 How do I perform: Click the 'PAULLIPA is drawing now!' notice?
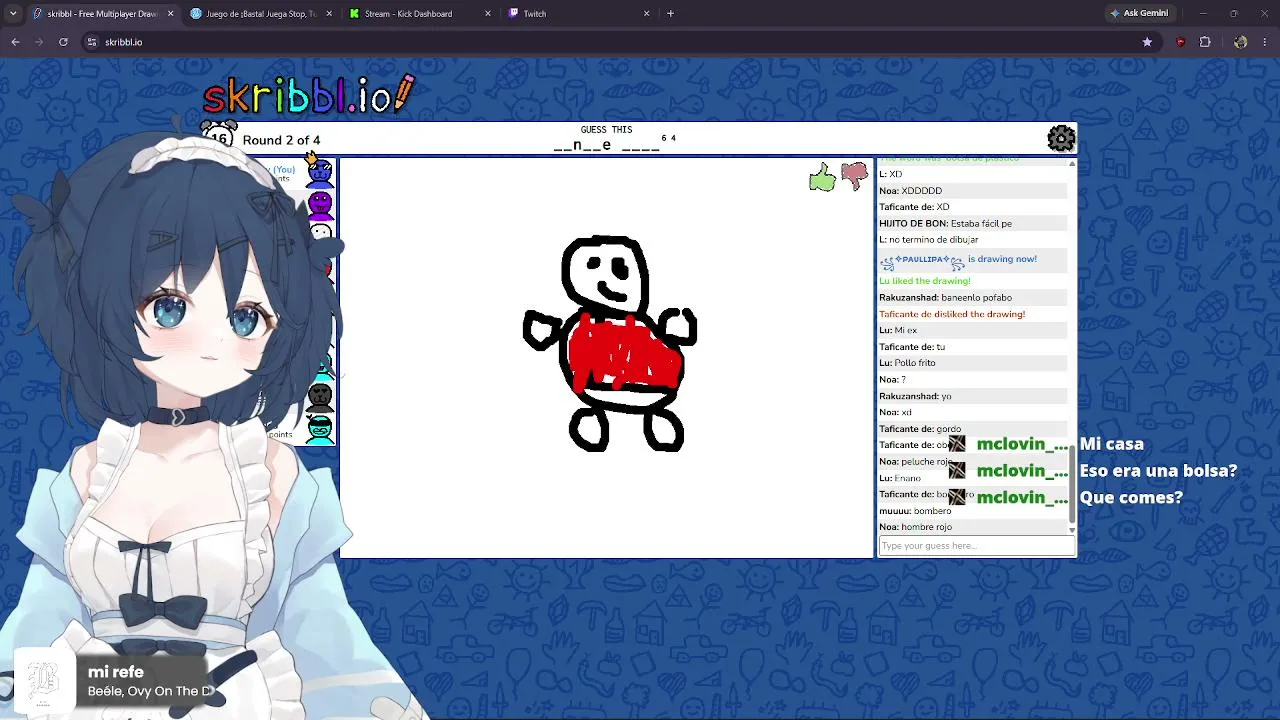[958, 261]
